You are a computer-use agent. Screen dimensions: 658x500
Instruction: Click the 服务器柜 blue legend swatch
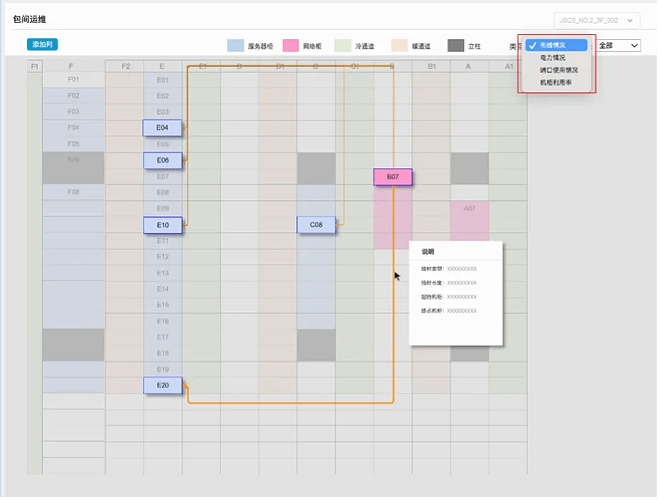(x=235, y=46)
